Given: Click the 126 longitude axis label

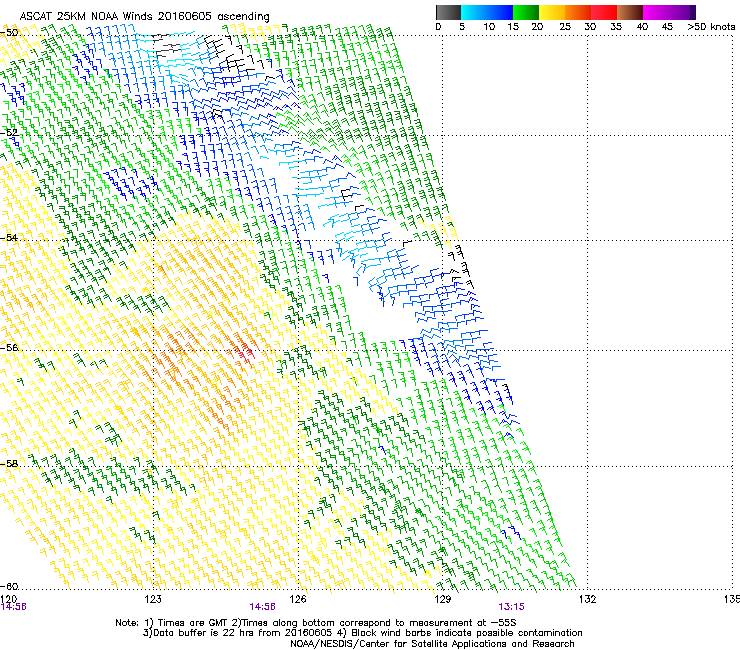Looking at the screenshot, I should click(298, 599).
